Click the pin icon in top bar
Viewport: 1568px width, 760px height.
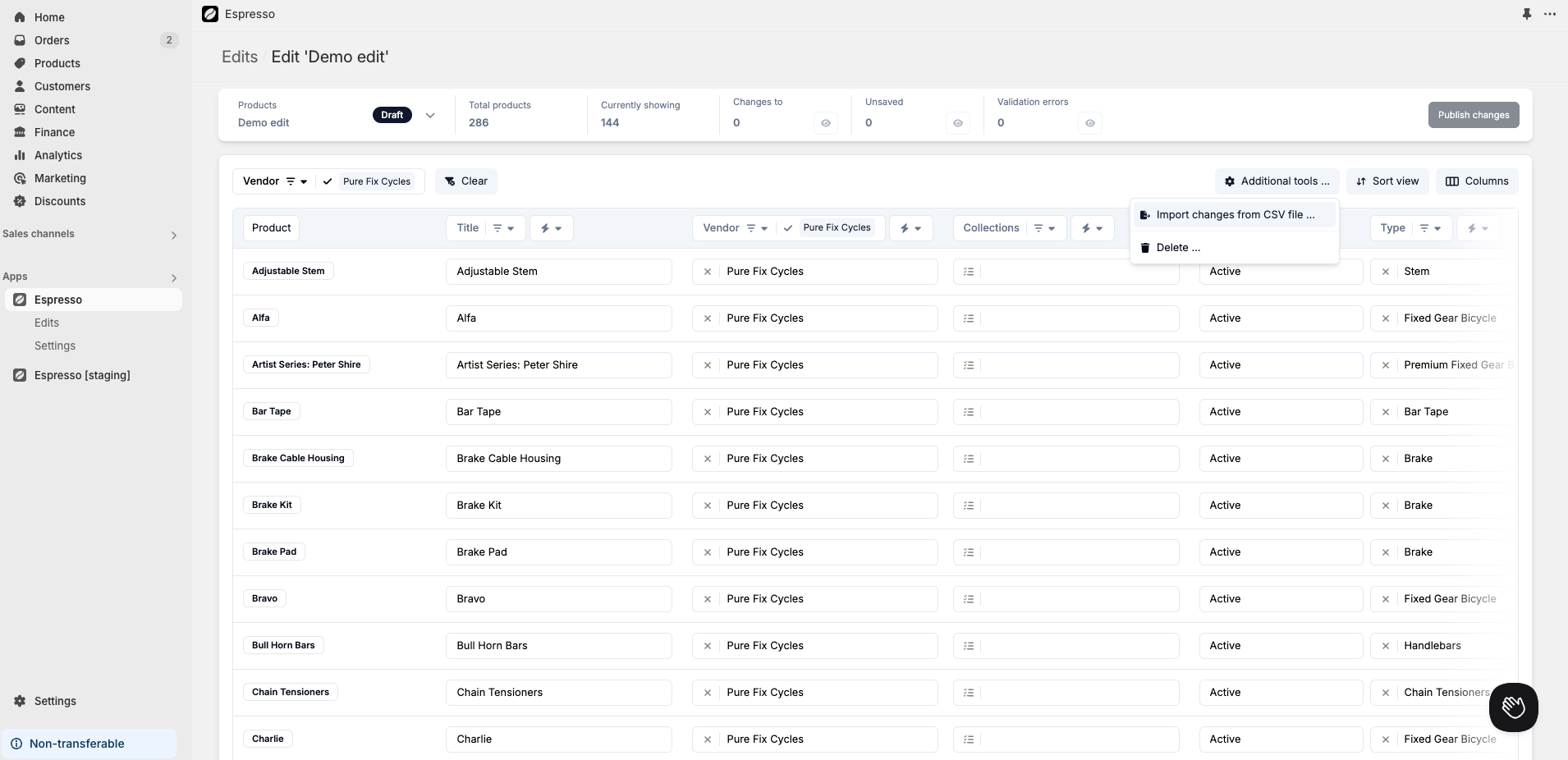tap(1526, 14)
